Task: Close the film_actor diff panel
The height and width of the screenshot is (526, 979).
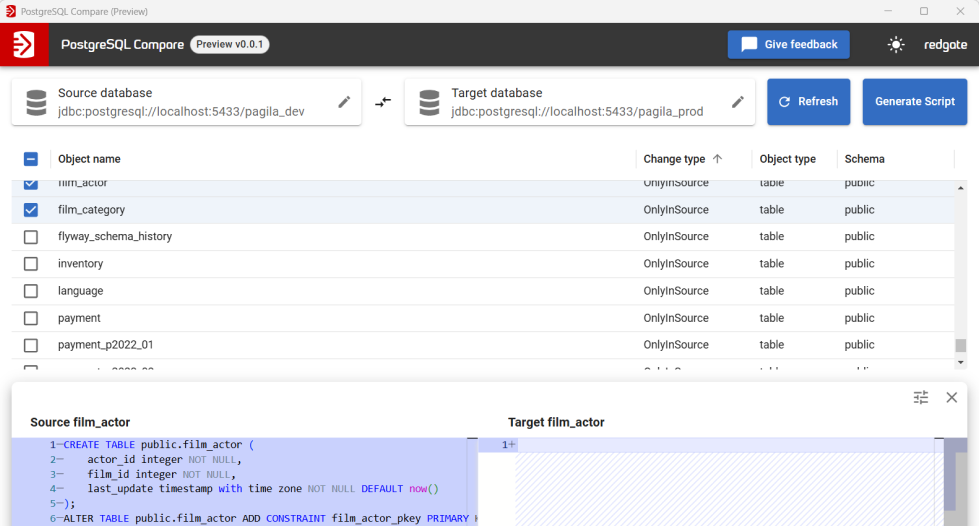Action: [x=952, y=397]
